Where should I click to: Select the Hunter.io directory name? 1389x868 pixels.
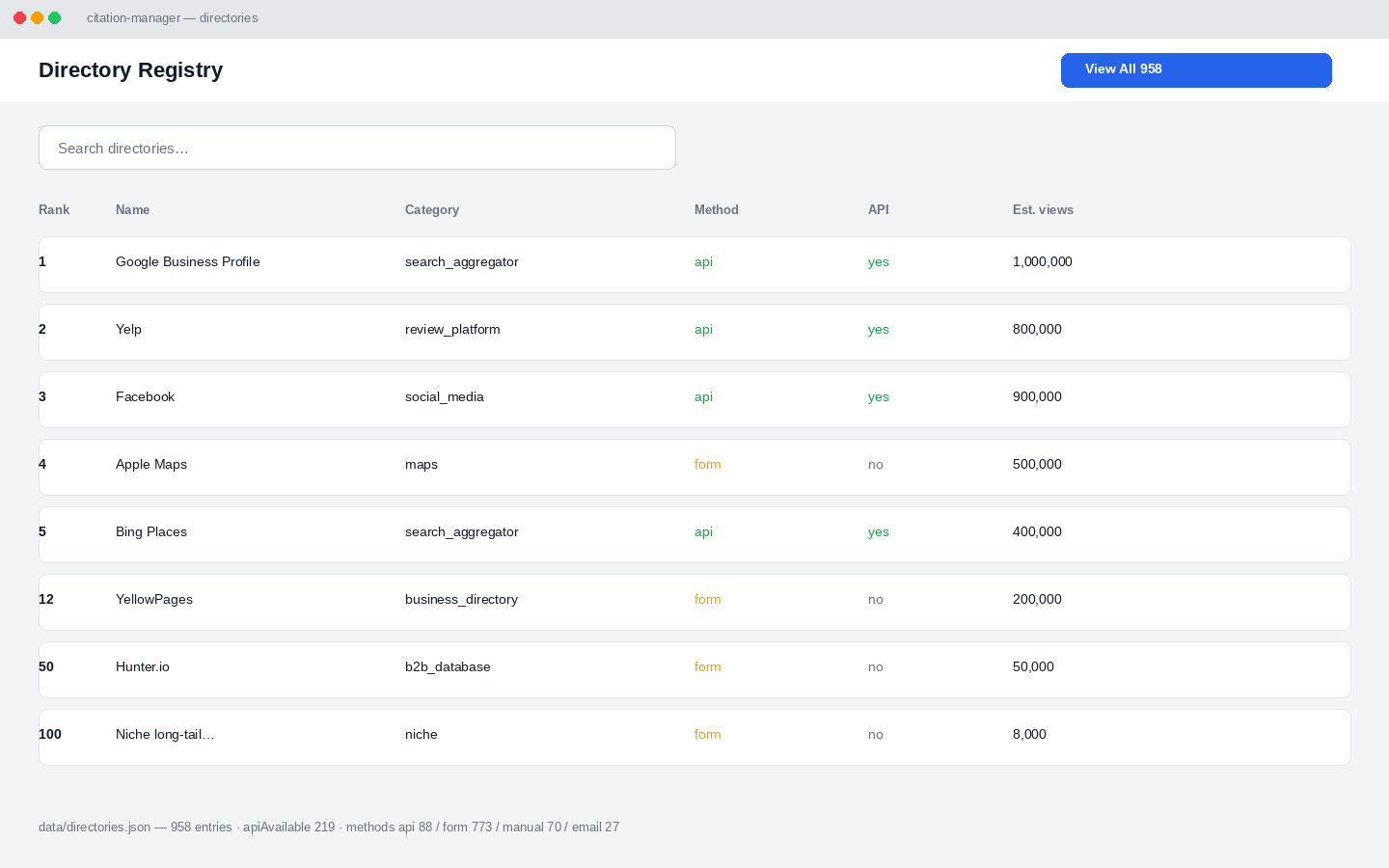point(143,667)
